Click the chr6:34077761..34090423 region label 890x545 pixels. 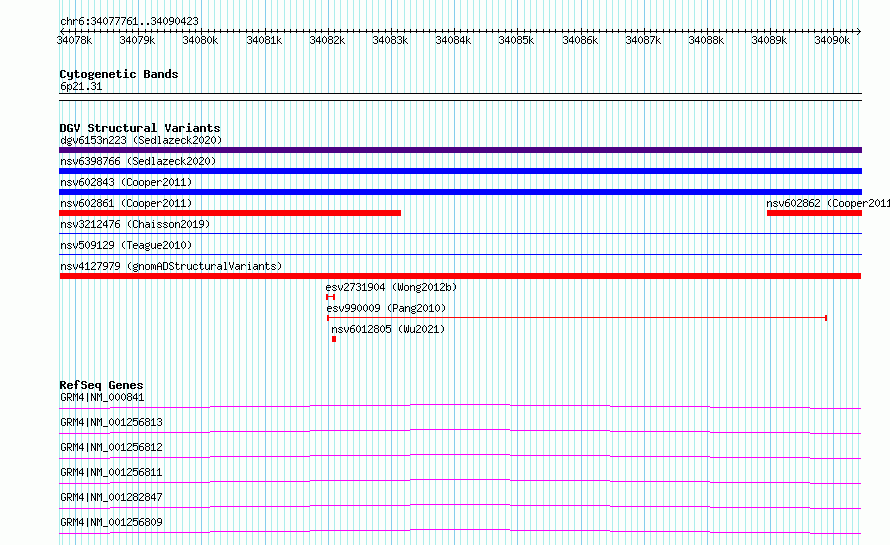(x=129, y=21)
